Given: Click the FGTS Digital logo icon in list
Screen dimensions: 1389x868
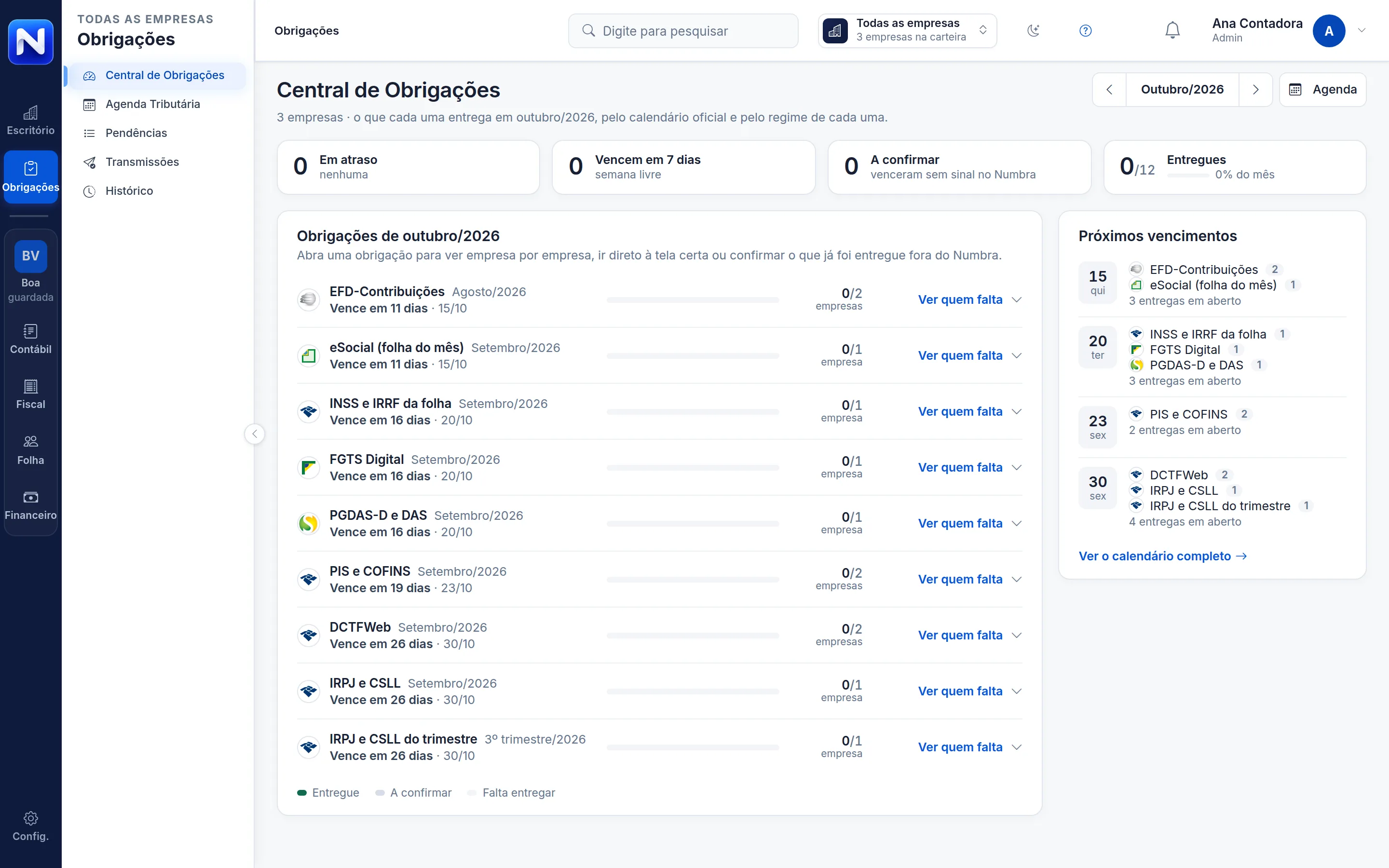Looking at the screenshot, I should click(x=309, y=468).
